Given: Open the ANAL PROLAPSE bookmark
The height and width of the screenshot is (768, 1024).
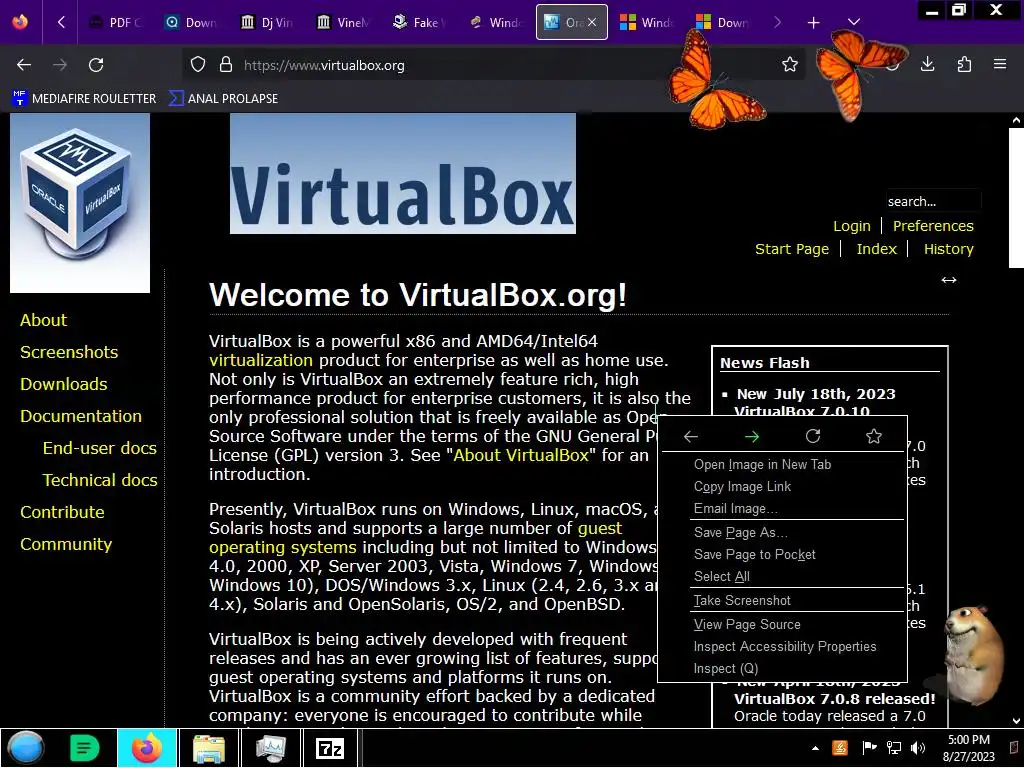Looking at the screenshot, I should (223, 99).
